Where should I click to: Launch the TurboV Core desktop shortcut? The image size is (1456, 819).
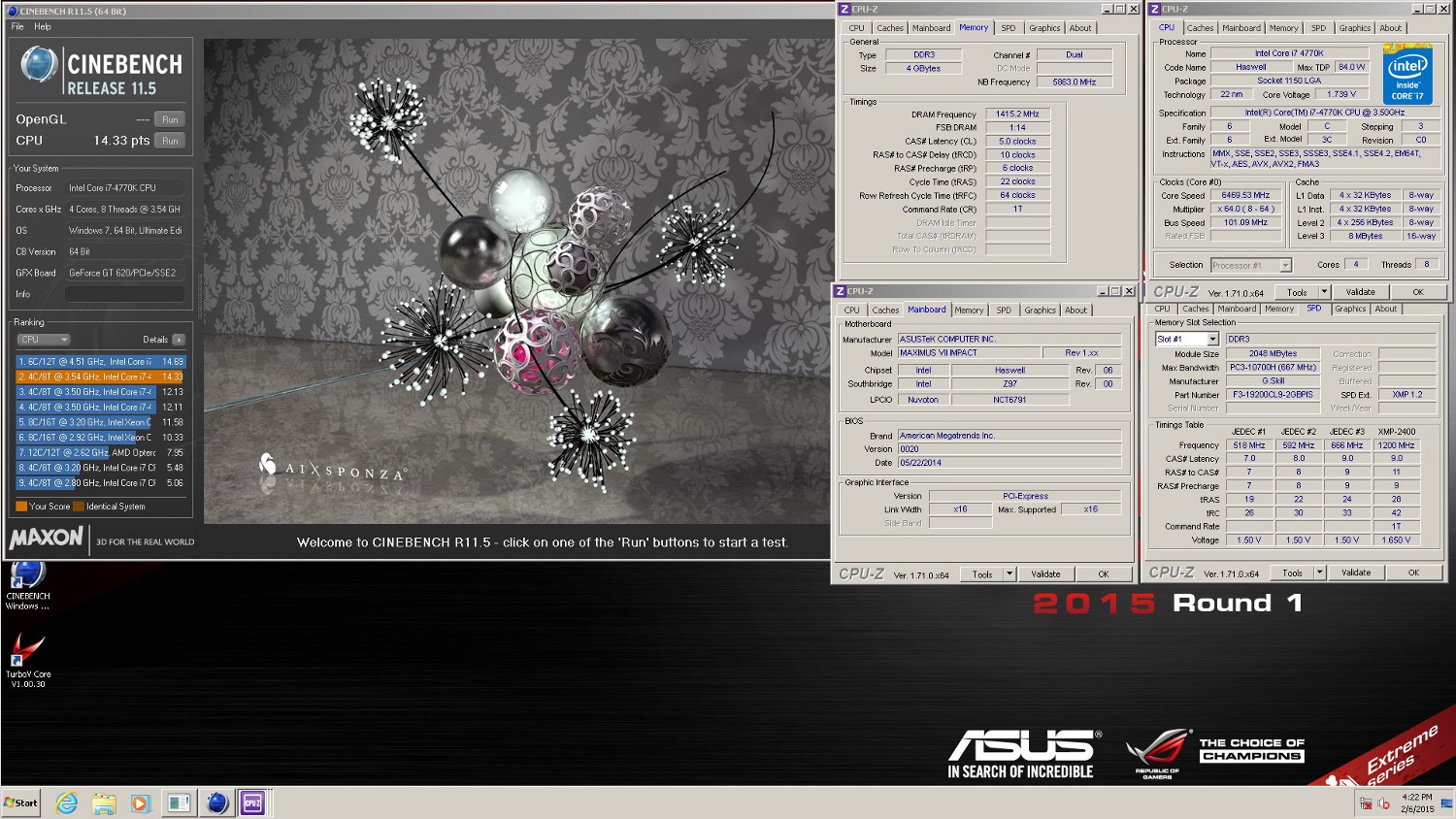pyautogui.click(x=27, y=660)
